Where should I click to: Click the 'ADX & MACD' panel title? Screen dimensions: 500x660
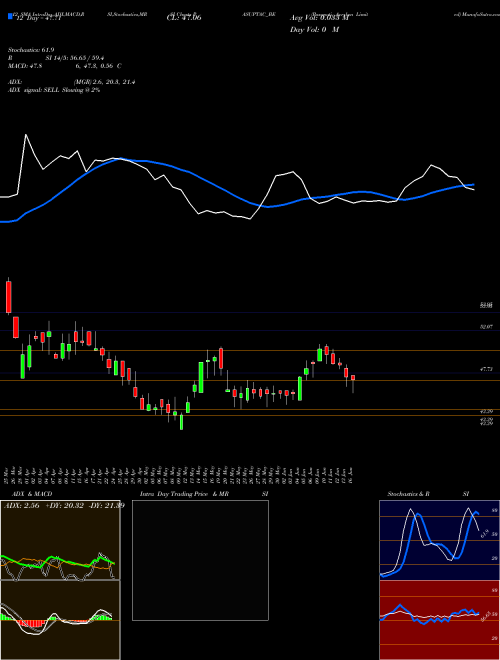pyautogui.click(x=32, y=494)
